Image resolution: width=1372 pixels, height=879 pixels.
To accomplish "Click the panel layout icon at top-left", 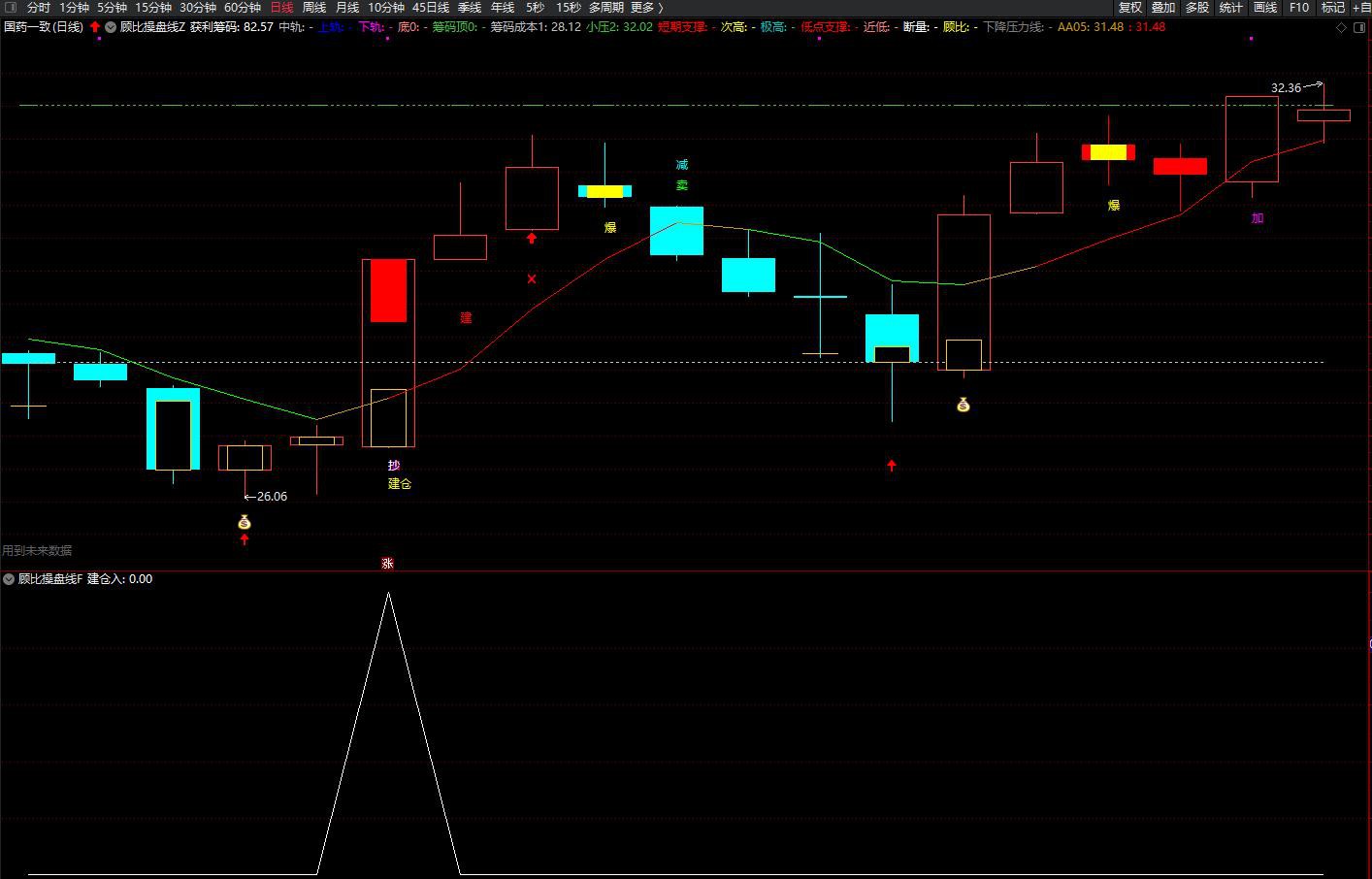I will (x=11, y=8).
